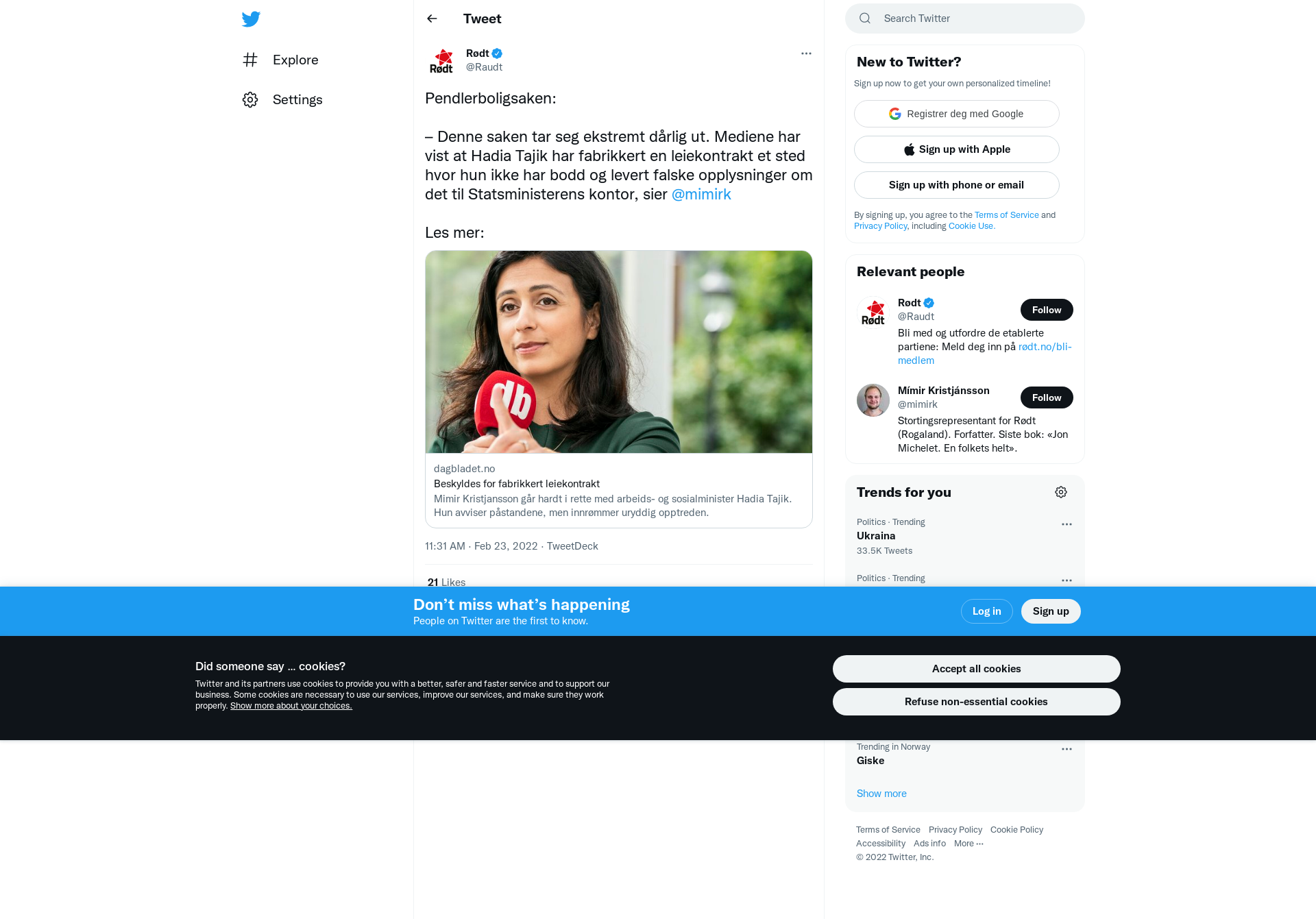Screen dimensions: 1316x919
Task: Sign up with Apple
Action: pyautogui.click(x=957, y=149)
